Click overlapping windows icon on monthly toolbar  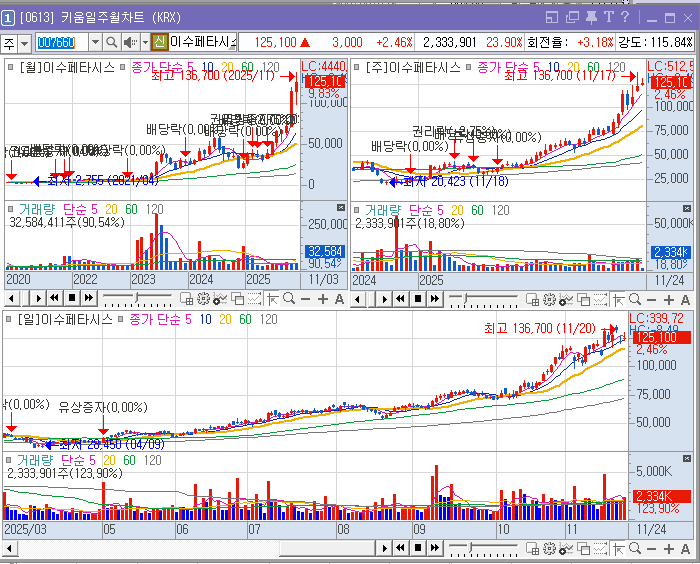click(x=238, y=299)
